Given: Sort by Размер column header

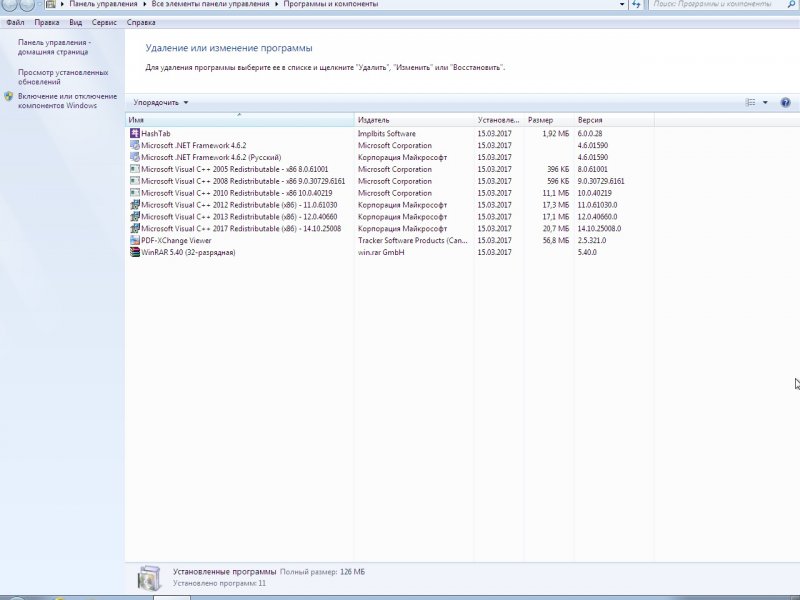Looking at the screenshot, I should 548,120.
